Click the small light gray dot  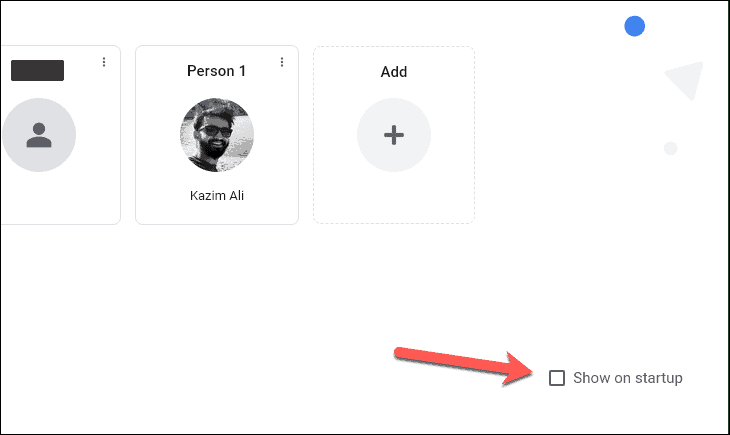[x=670, y=149]
